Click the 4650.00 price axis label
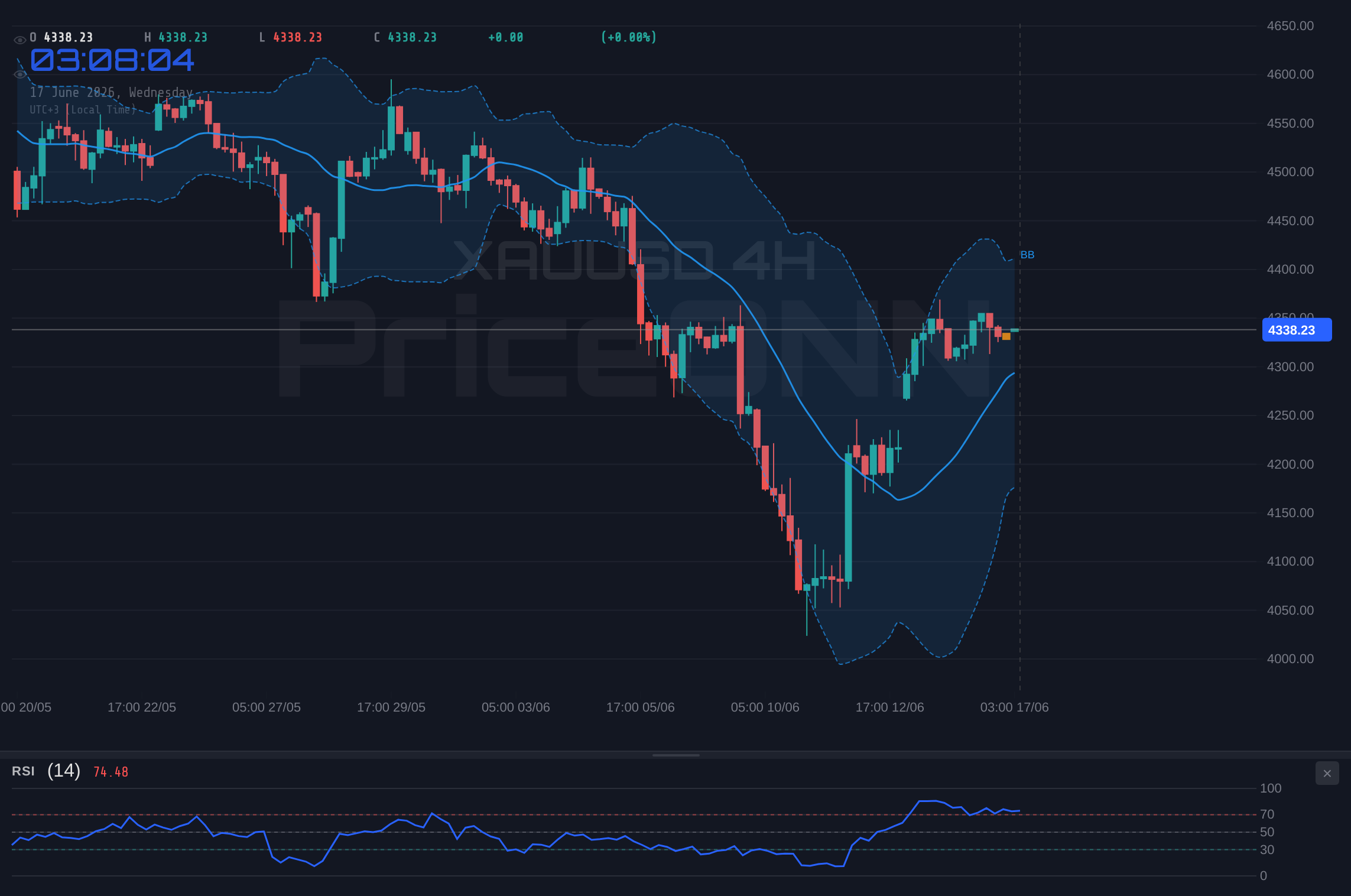This screenshot has width=1351, height=896. [1290, 26]
